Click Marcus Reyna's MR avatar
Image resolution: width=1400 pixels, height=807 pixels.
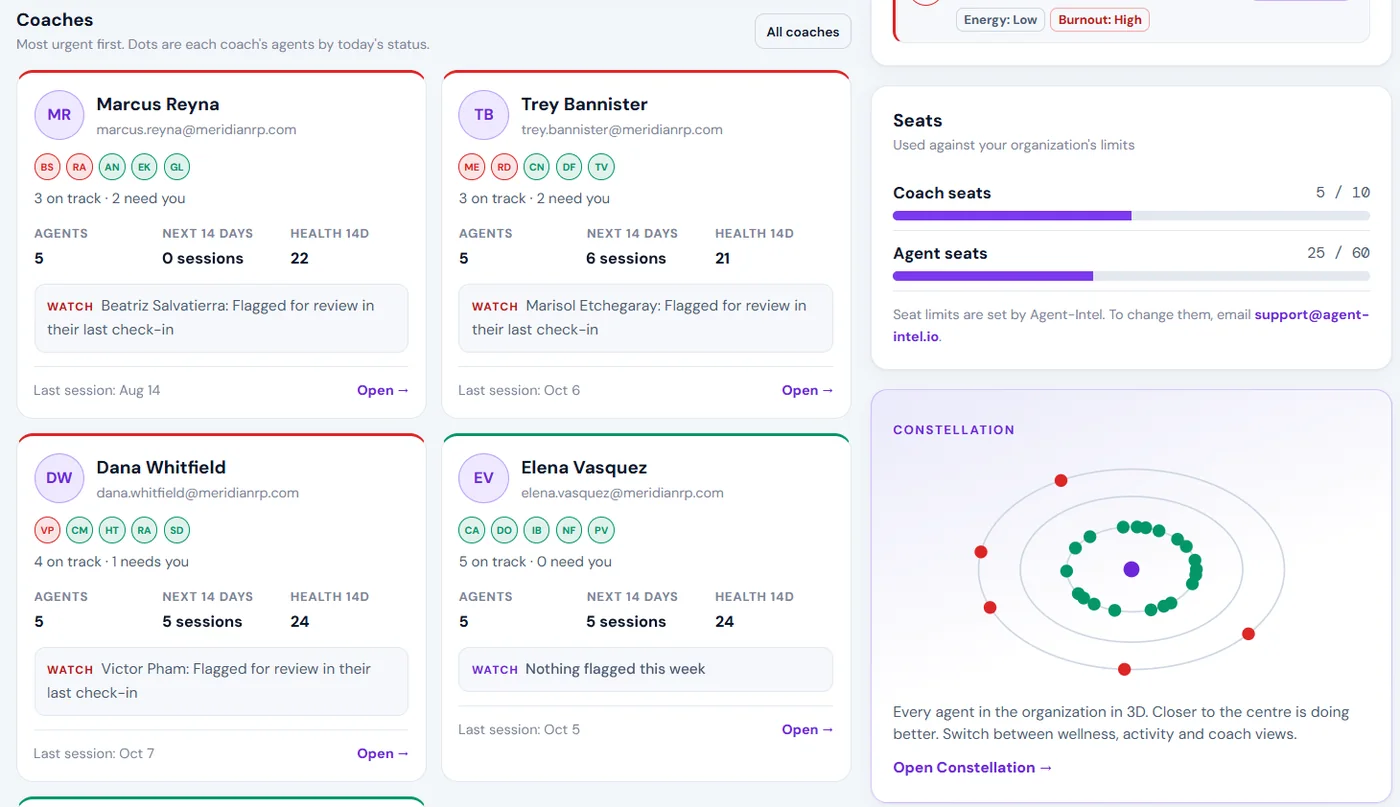click(59, 115)
